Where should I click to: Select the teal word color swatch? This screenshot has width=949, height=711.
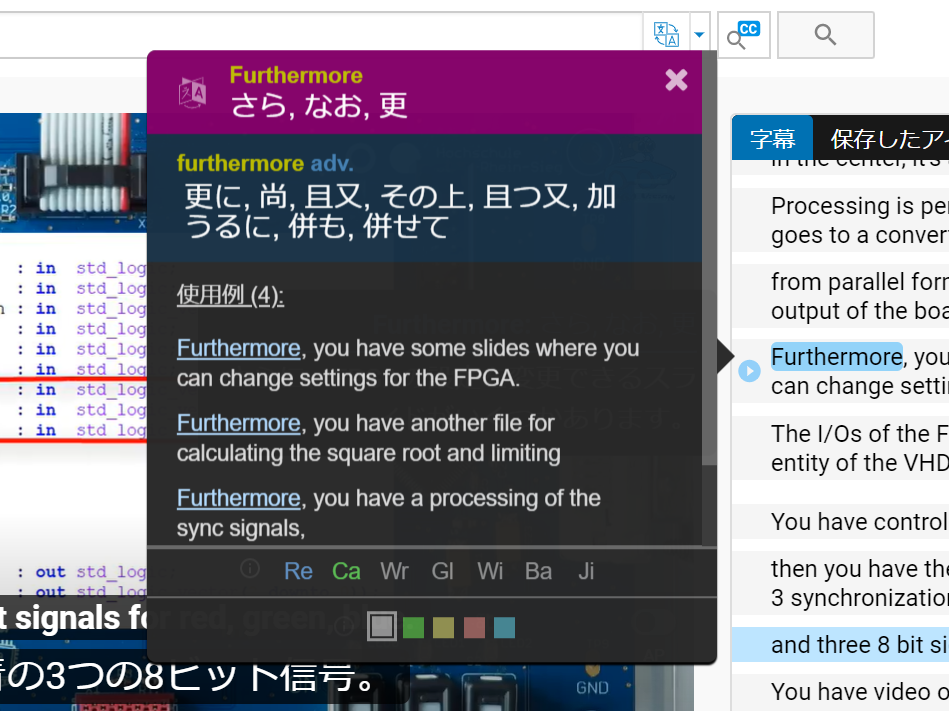point(504,627)
